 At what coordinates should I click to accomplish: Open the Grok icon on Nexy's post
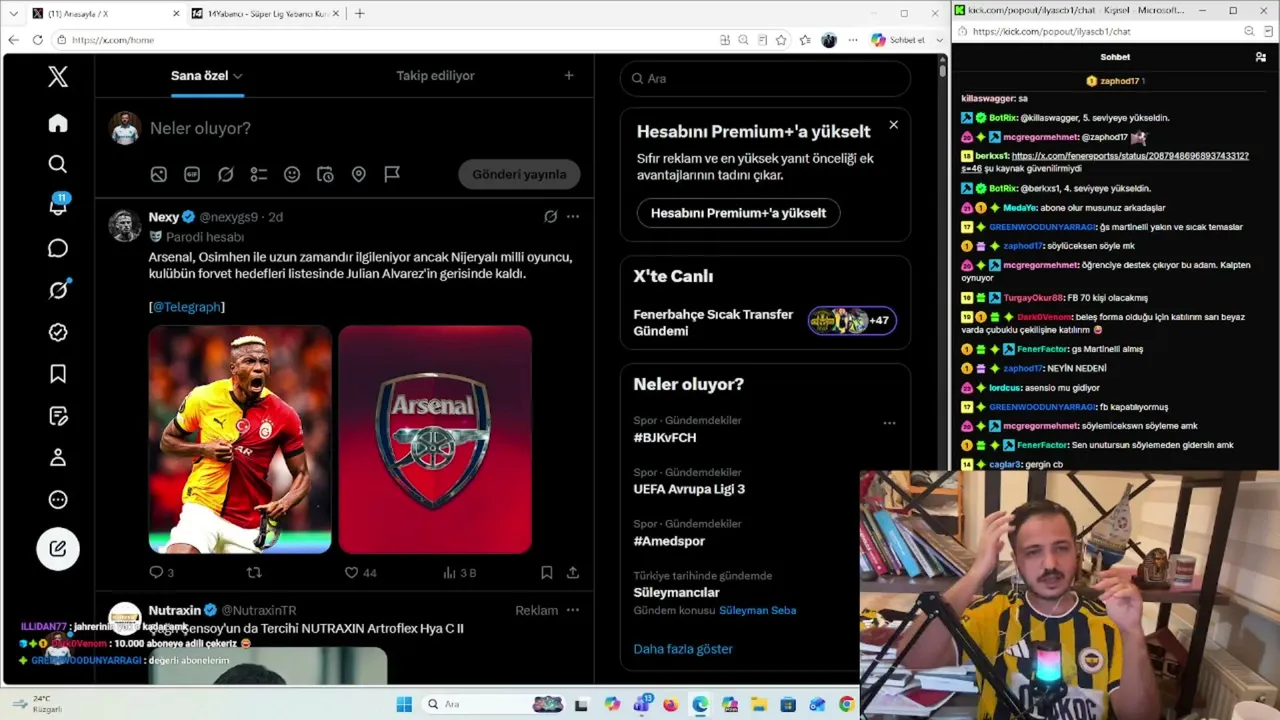click(x=550, y=216)
